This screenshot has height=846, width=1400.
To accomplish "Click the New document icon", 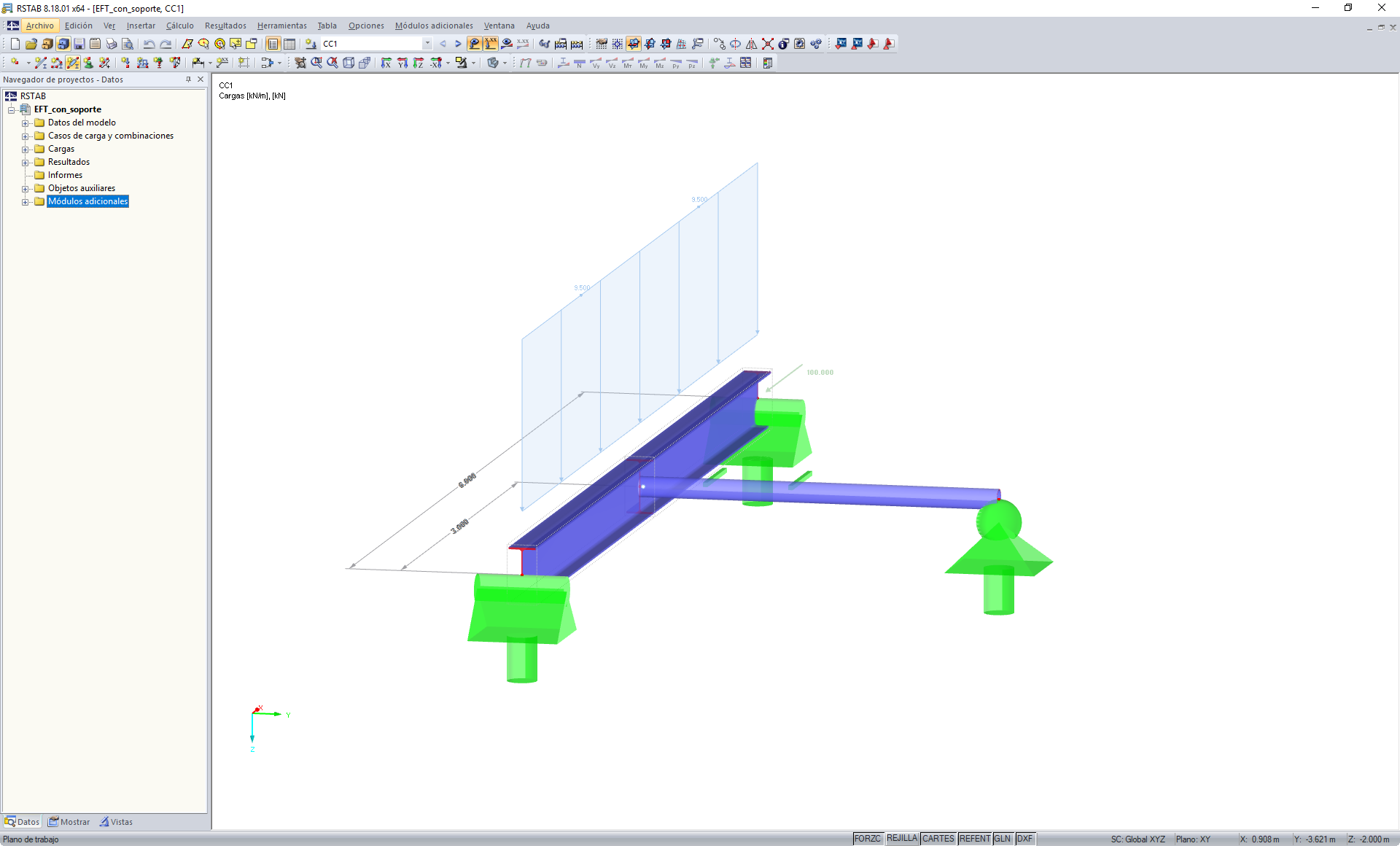I will point(15,44).
